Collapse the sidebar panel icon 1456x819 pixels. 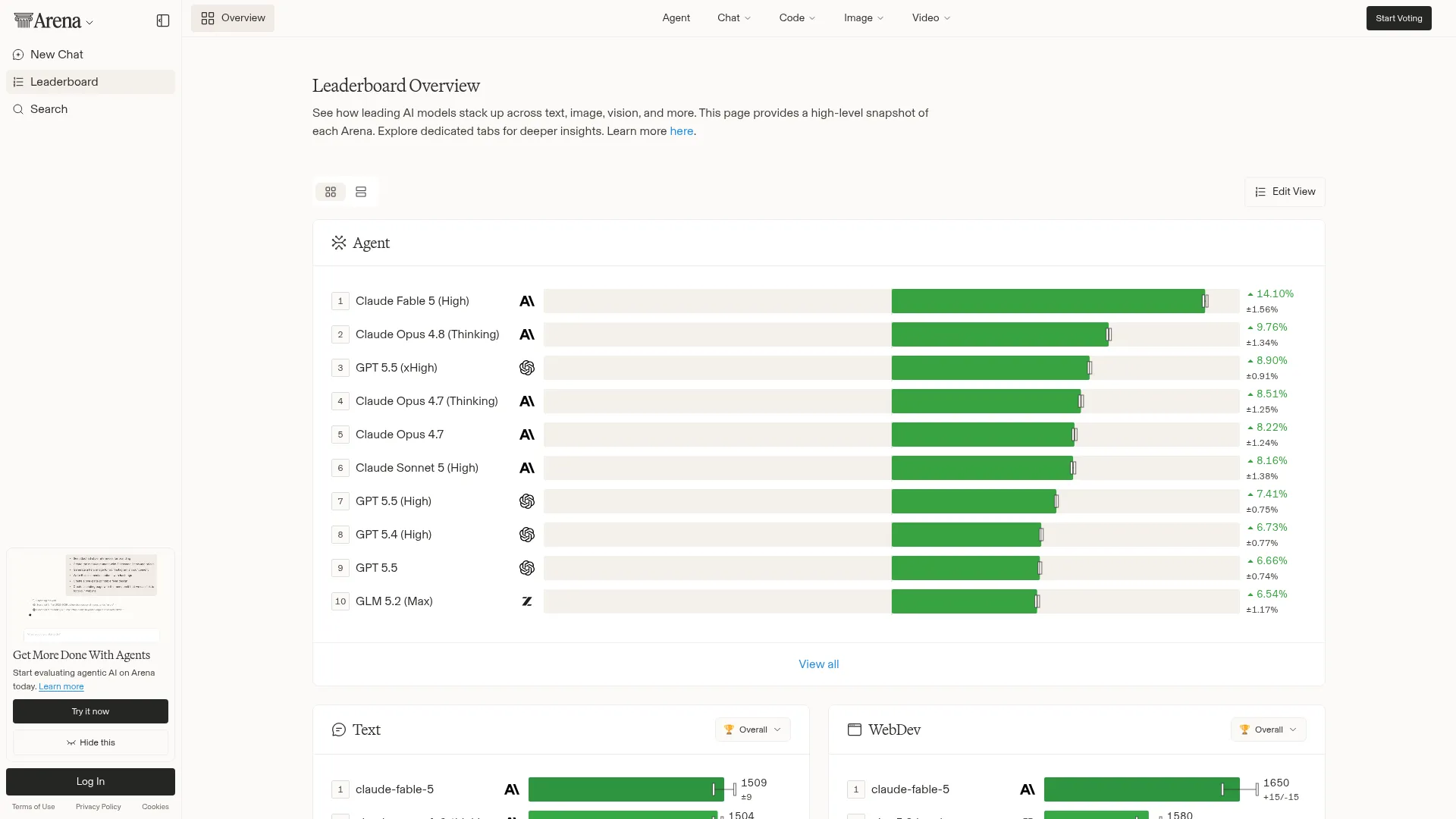tap(163, 20)
